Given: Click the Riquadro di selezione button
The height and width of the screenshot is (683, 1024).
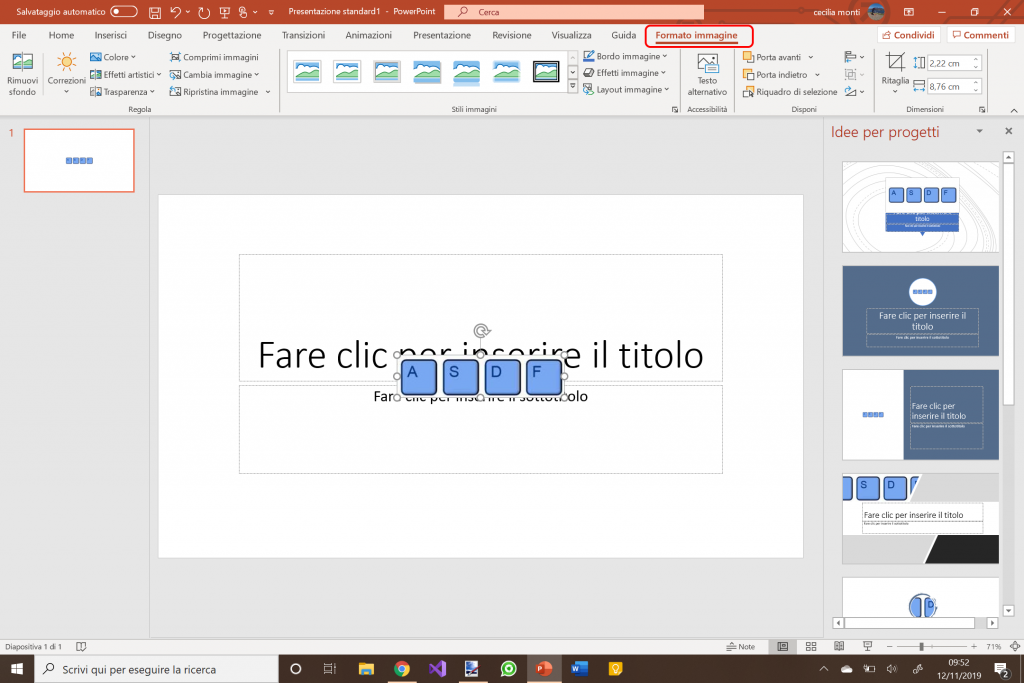Looking at the screenshot, I should click(790, 92).
